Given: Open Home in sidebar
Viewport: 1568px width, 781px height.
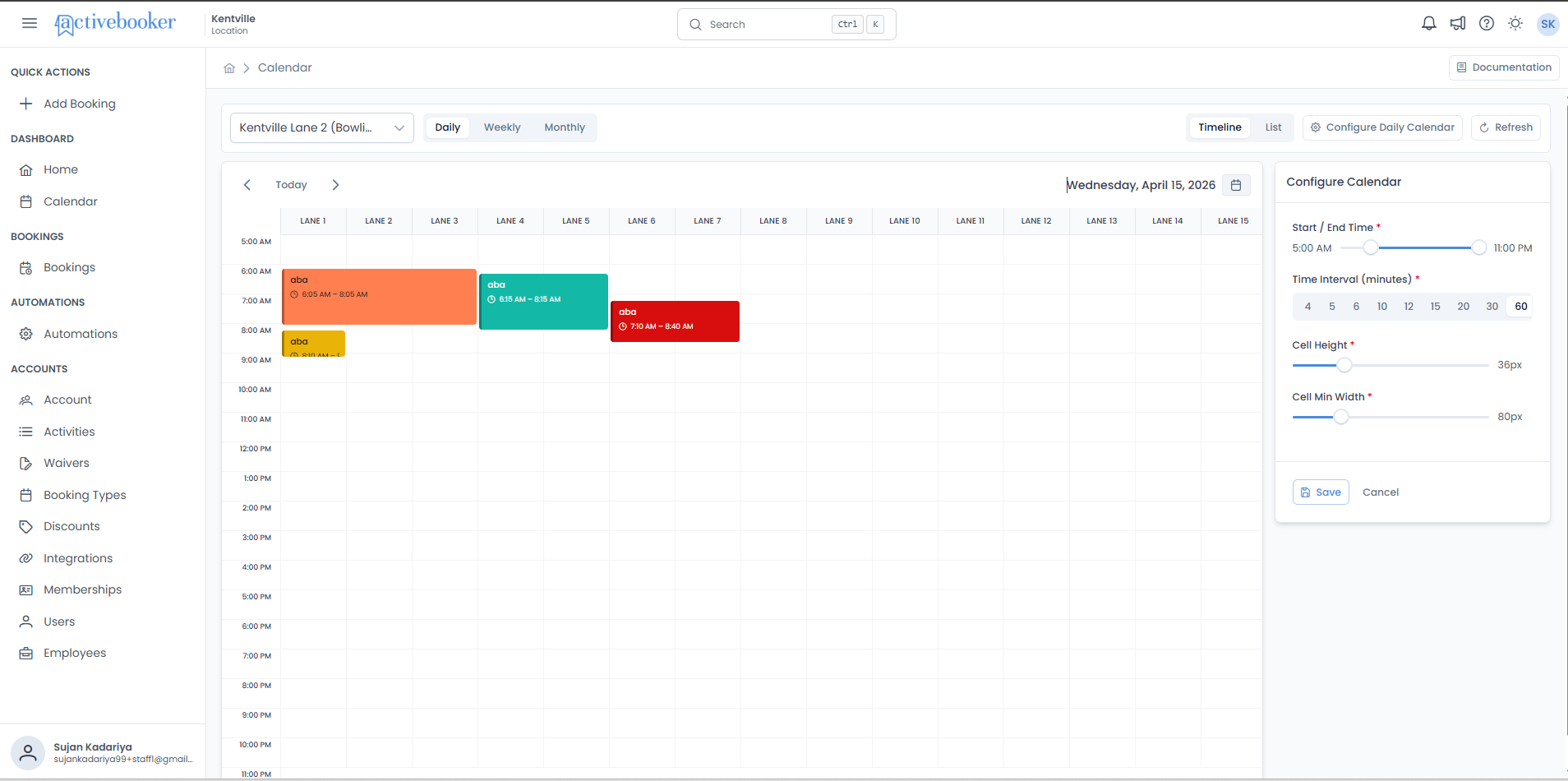Looking at the screenshot, I should click(61, 169).
